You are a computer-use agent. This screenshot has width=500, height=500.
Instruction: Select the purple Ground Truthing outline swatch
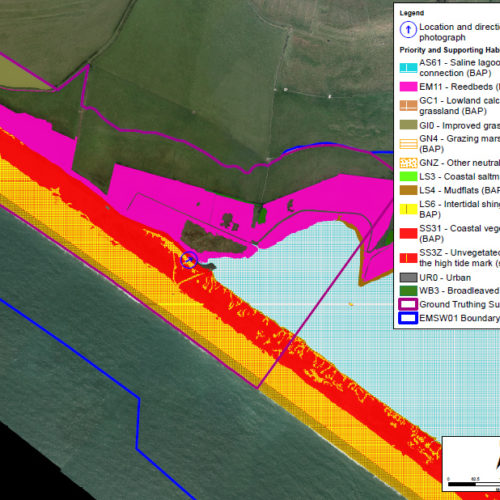(408, 304)
